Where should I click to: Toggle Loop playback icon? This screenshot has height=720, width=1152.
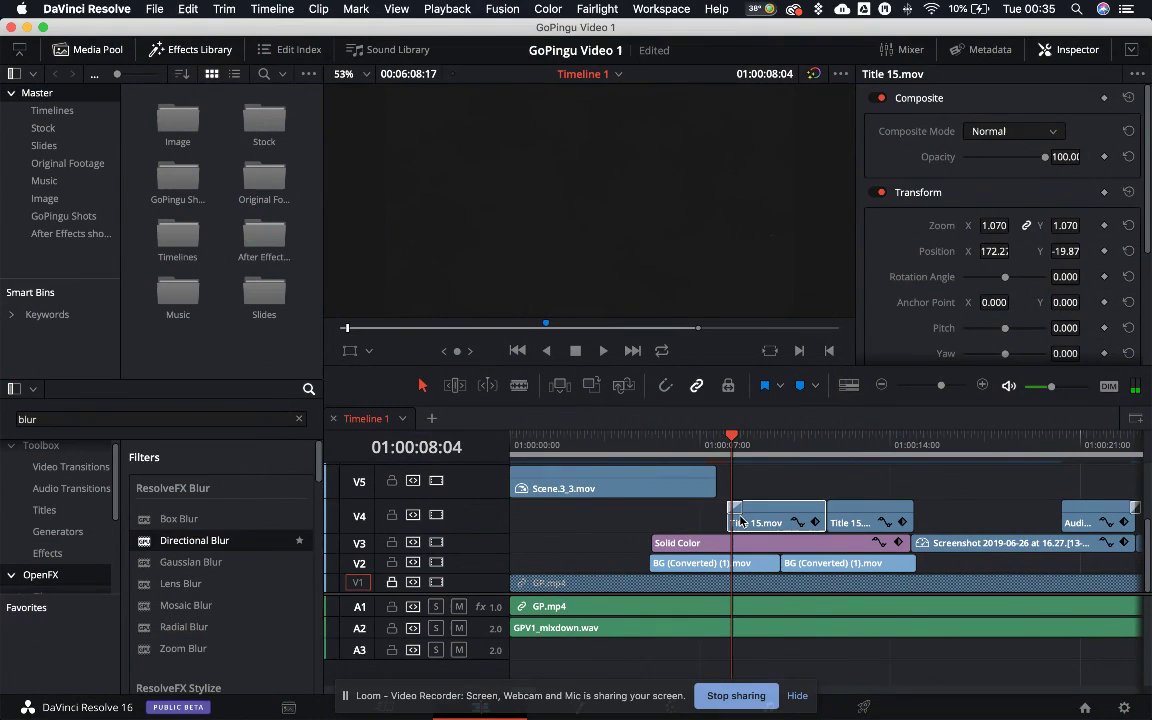click(661, 351)
